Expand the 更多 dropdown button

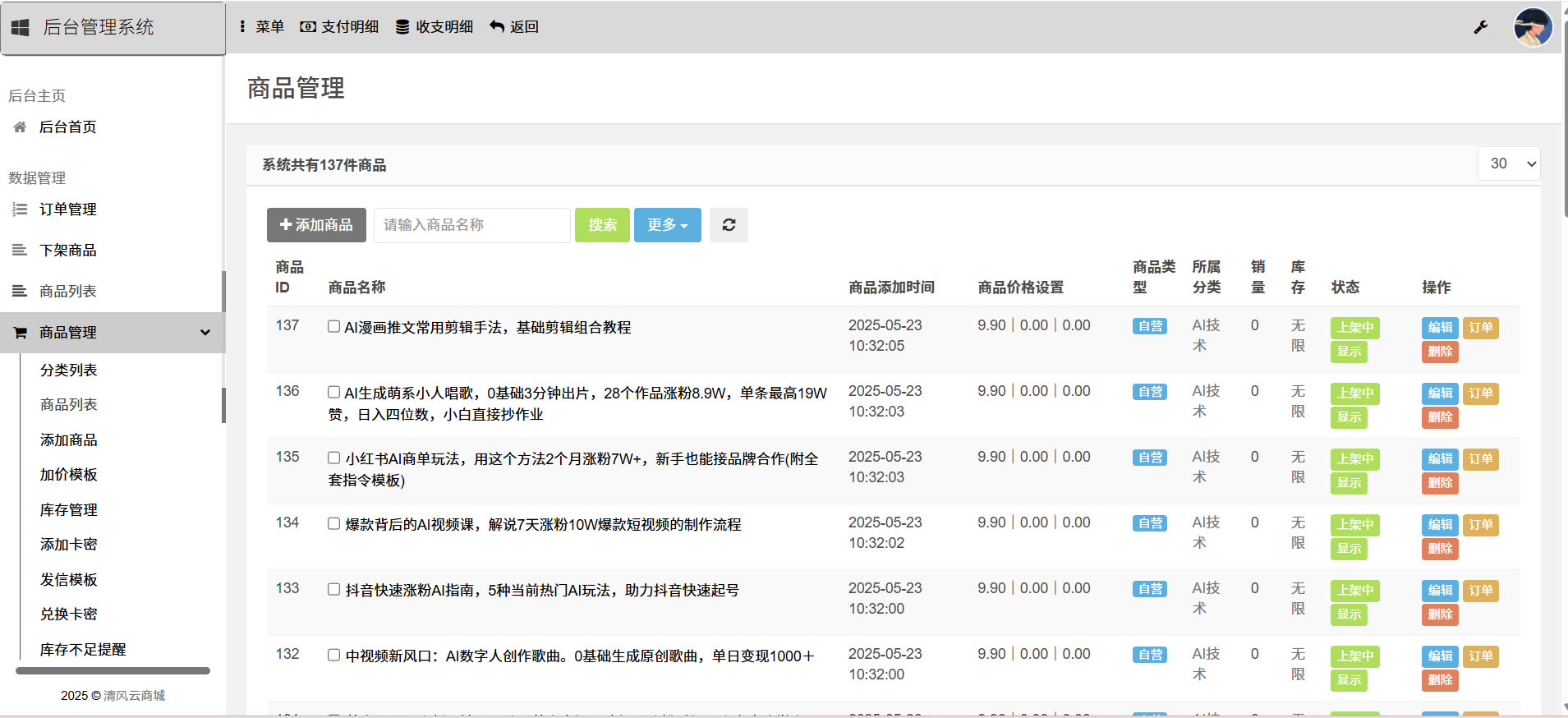pyautogui.click(x=667, y=225)
